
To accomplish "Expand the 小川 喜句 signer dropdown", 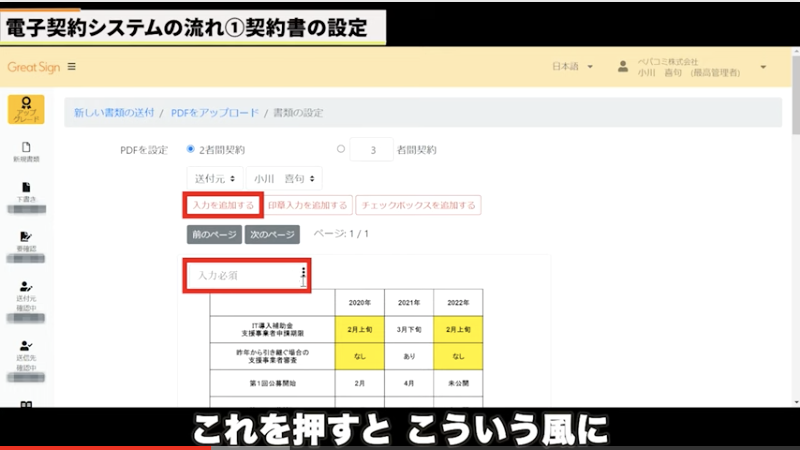I will (284, 178).
